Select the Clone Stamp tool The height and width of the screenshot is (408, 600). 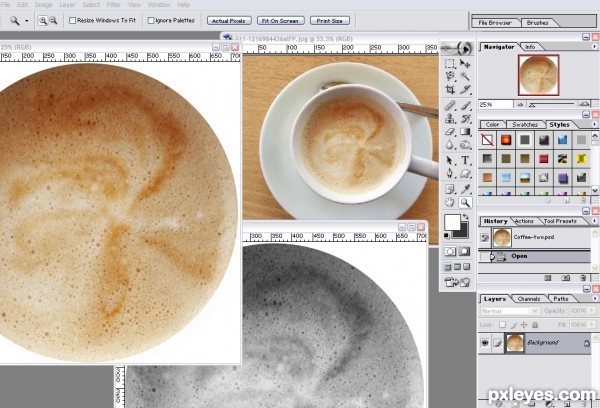[450, 119]
